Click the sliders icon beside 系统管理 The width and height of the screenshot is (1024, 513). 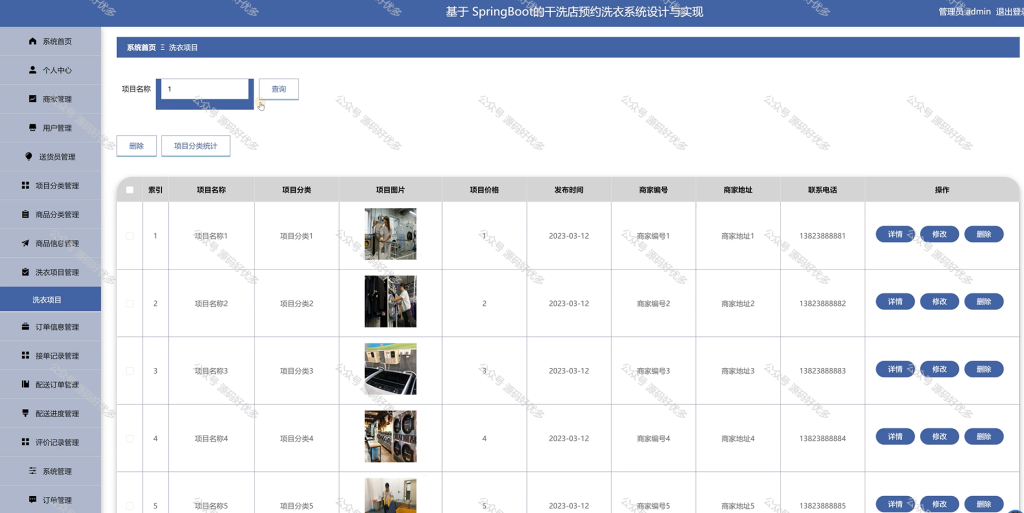tap(33, 471)
